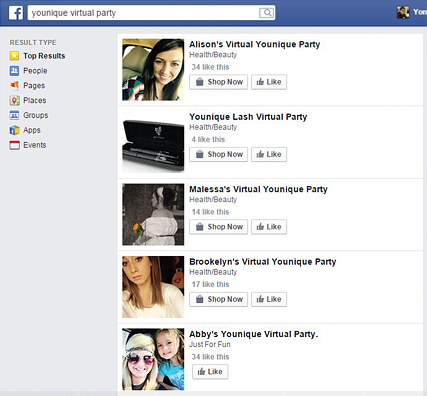This screenshot has width=427, height=396.
Task: Click Health/Beauty under Younique Lash party
Action: [213, 127]
